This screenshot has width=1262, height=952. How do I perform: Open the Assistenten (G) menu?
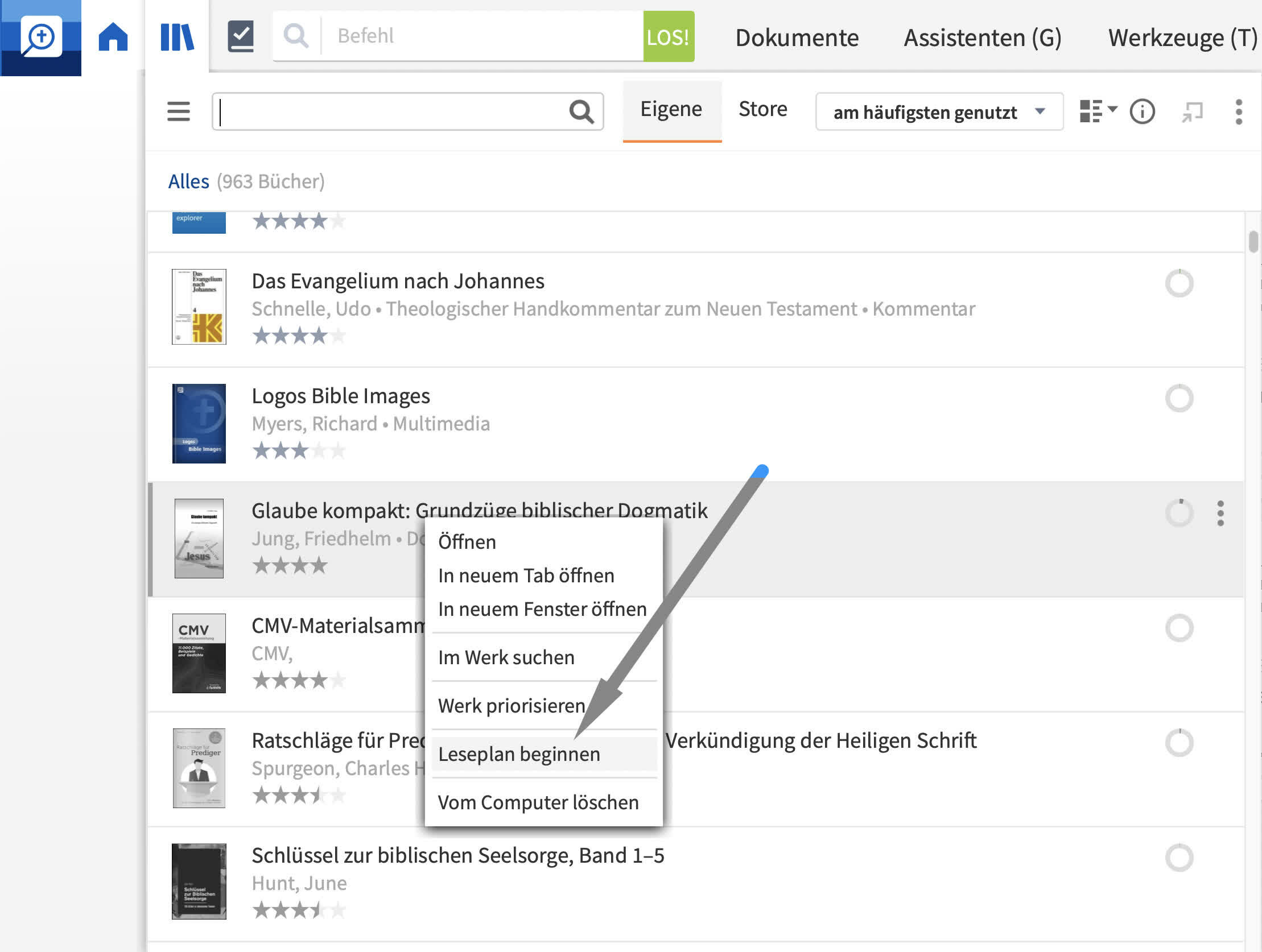[983, 38]
